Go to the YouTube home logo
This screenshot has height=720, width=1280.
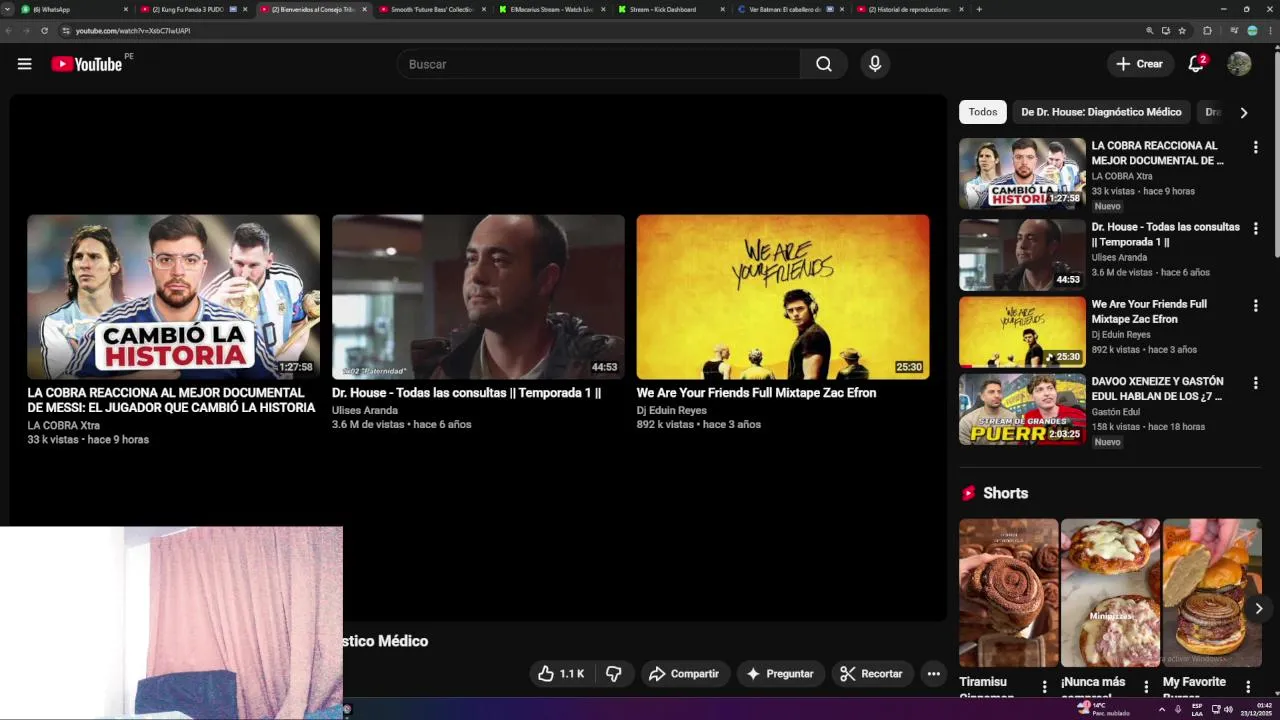[x=86, y=64]
